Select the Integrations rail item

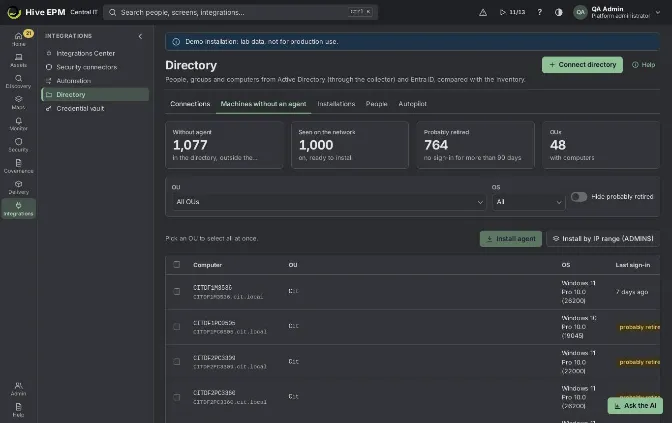tap(18, 209)
